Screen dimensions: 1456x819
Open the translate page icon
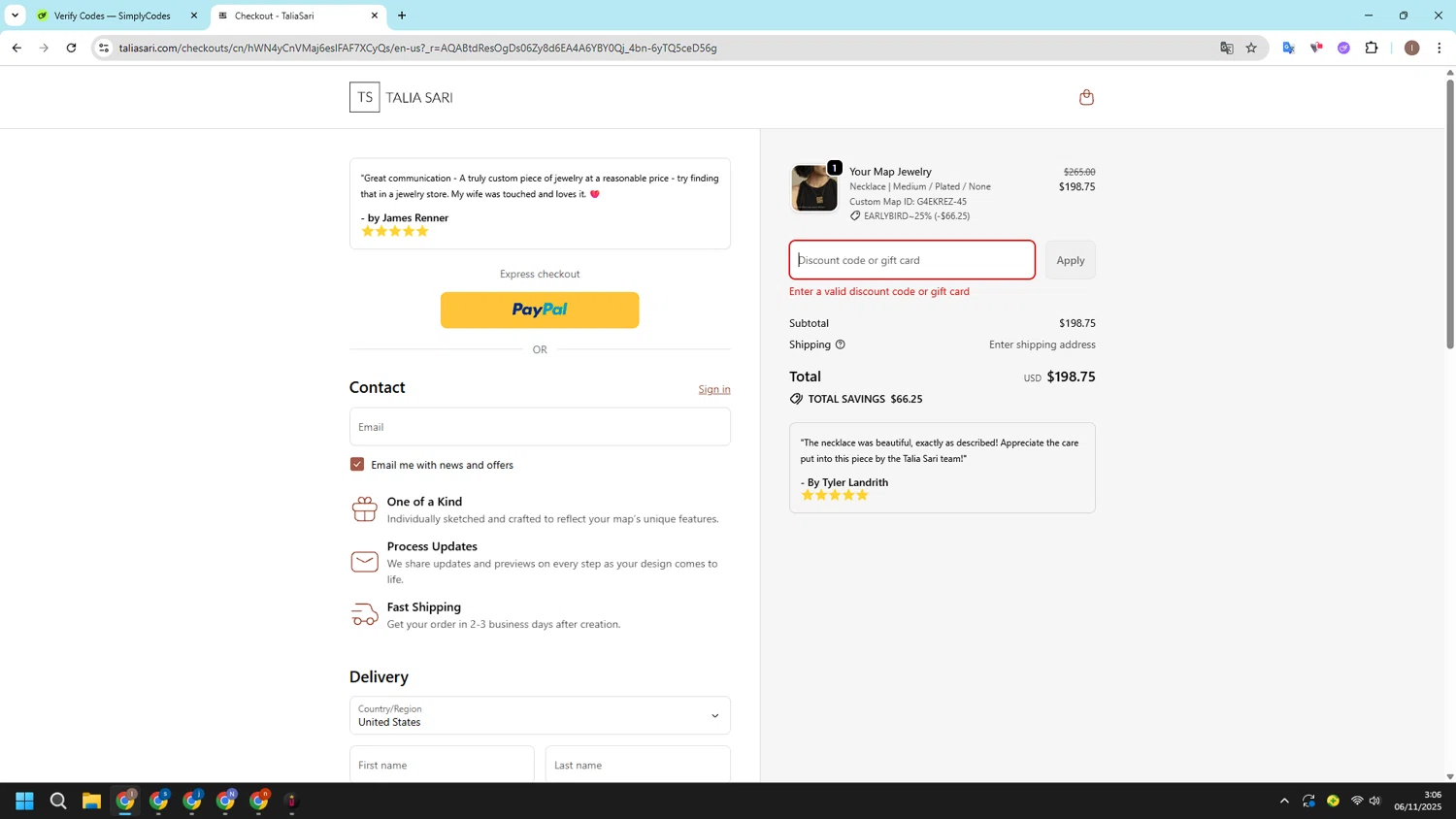(1227, 48)
